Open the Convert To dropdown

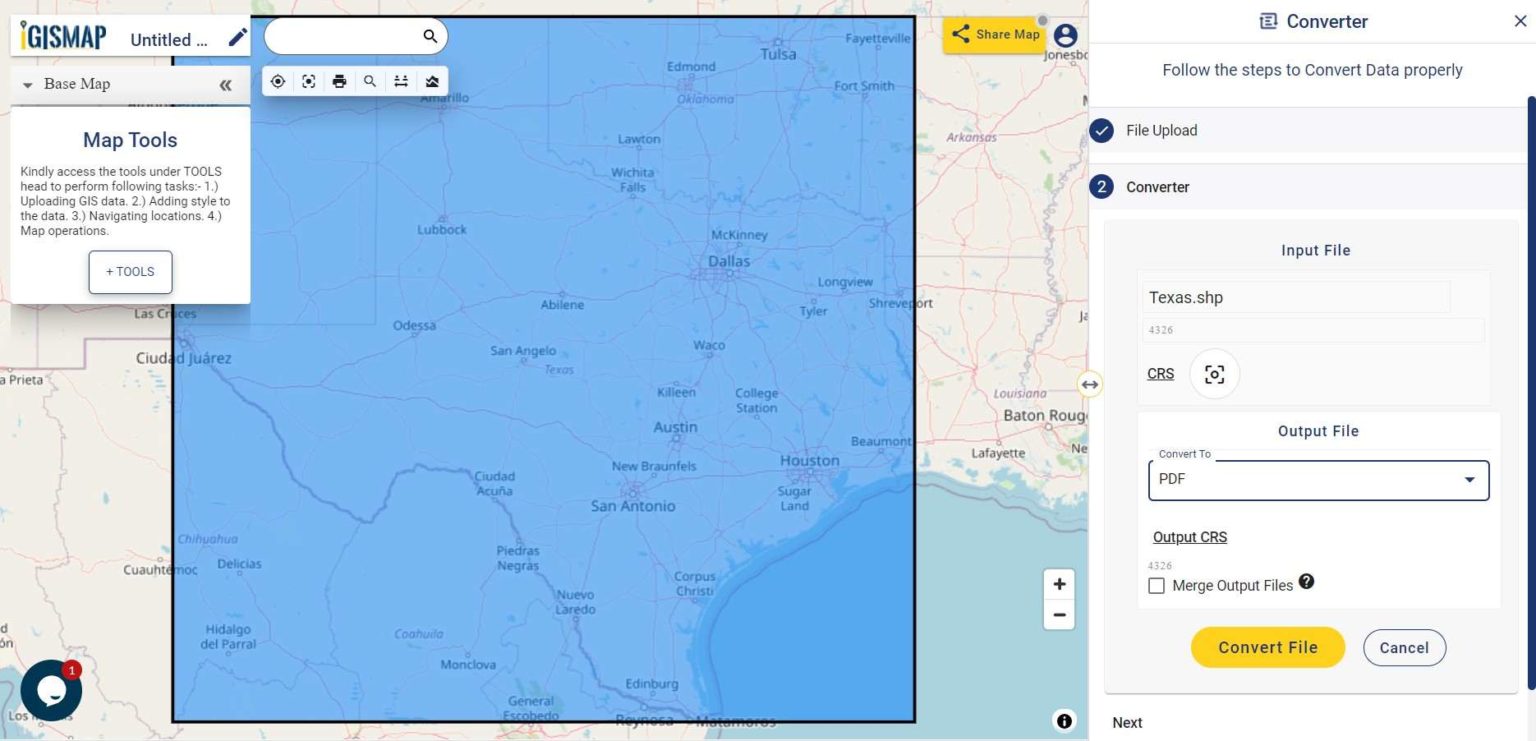1318,480
